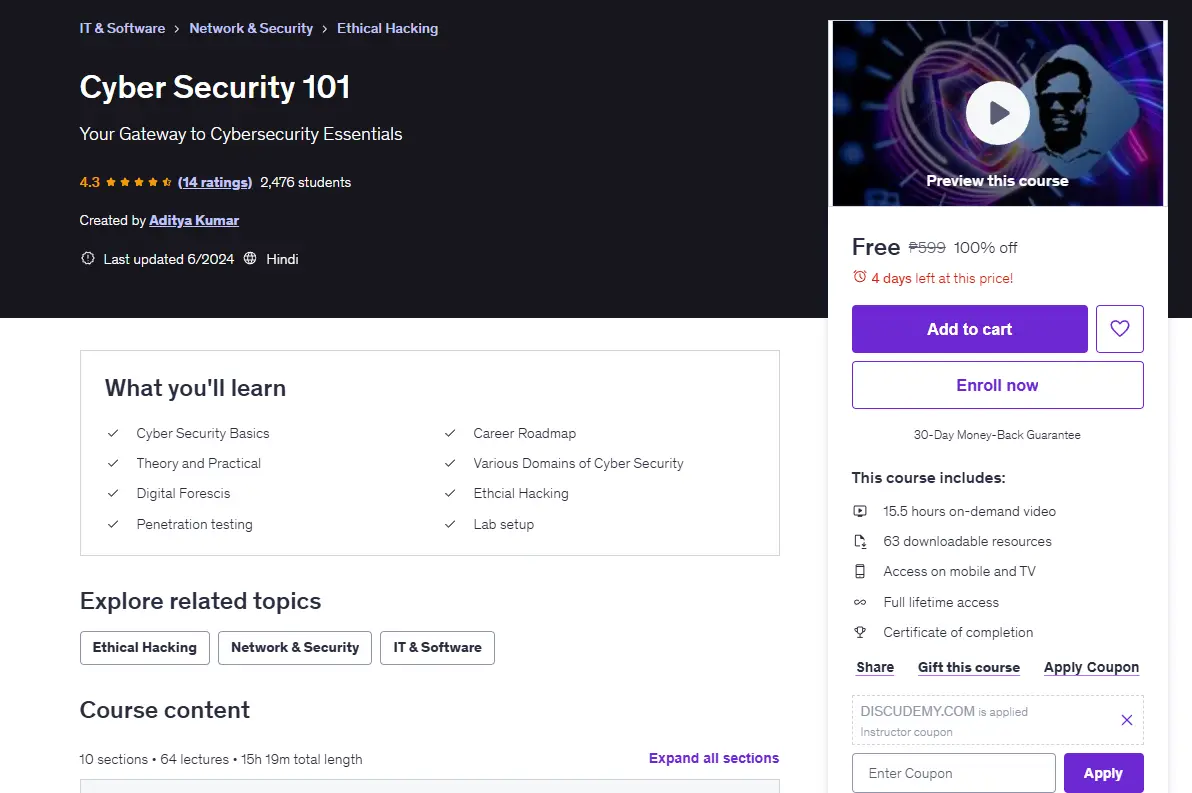Open Ethical Hacking breadcrumb link
The height and width of the screenshot is (793, 1192).
388,28
